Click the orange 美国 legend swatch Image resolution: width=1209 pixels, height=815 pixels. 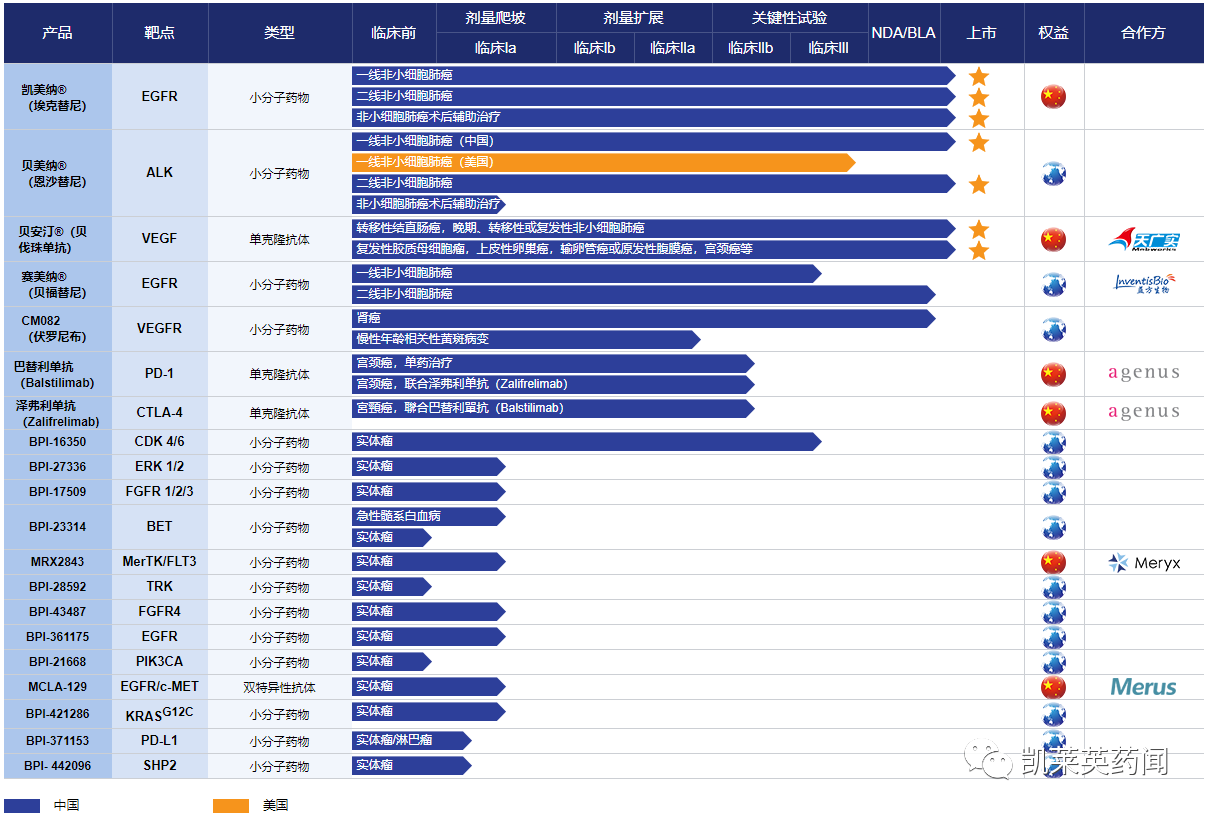(x=231, y=805)
